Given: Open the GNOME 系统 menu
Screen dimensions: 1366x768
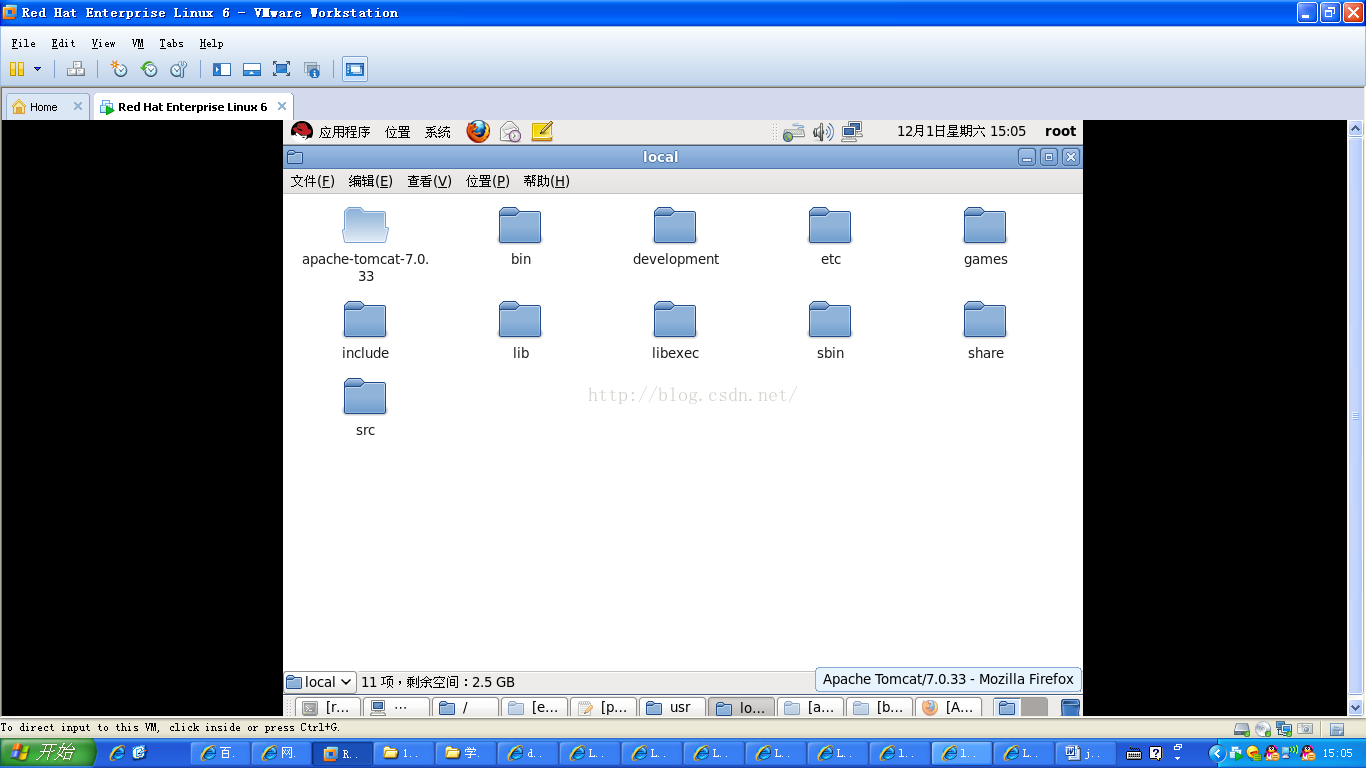Looking at the screenshot, I should 438,132.
